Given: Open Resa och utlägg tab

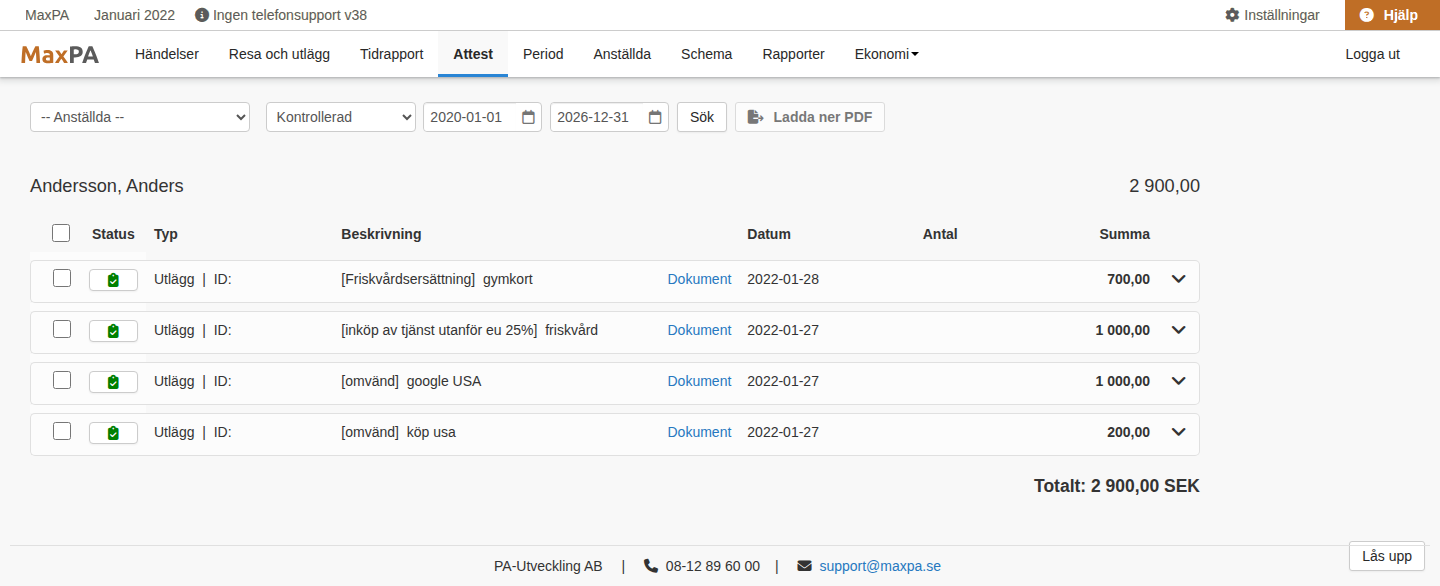Looking at the screenshot, I should click(x=279, y=54).
